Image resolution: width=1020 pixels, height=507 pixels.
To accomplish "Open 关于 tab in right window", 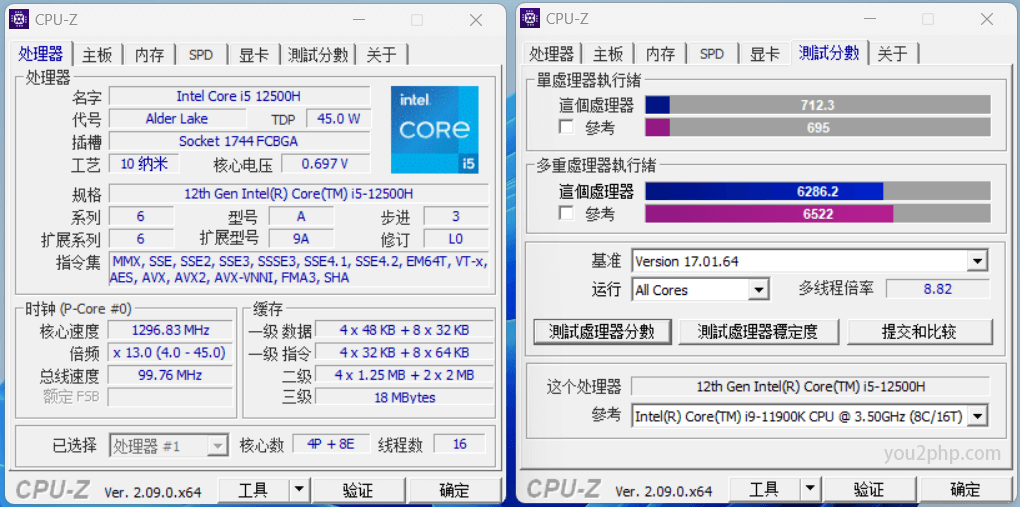I will (892, 55).
